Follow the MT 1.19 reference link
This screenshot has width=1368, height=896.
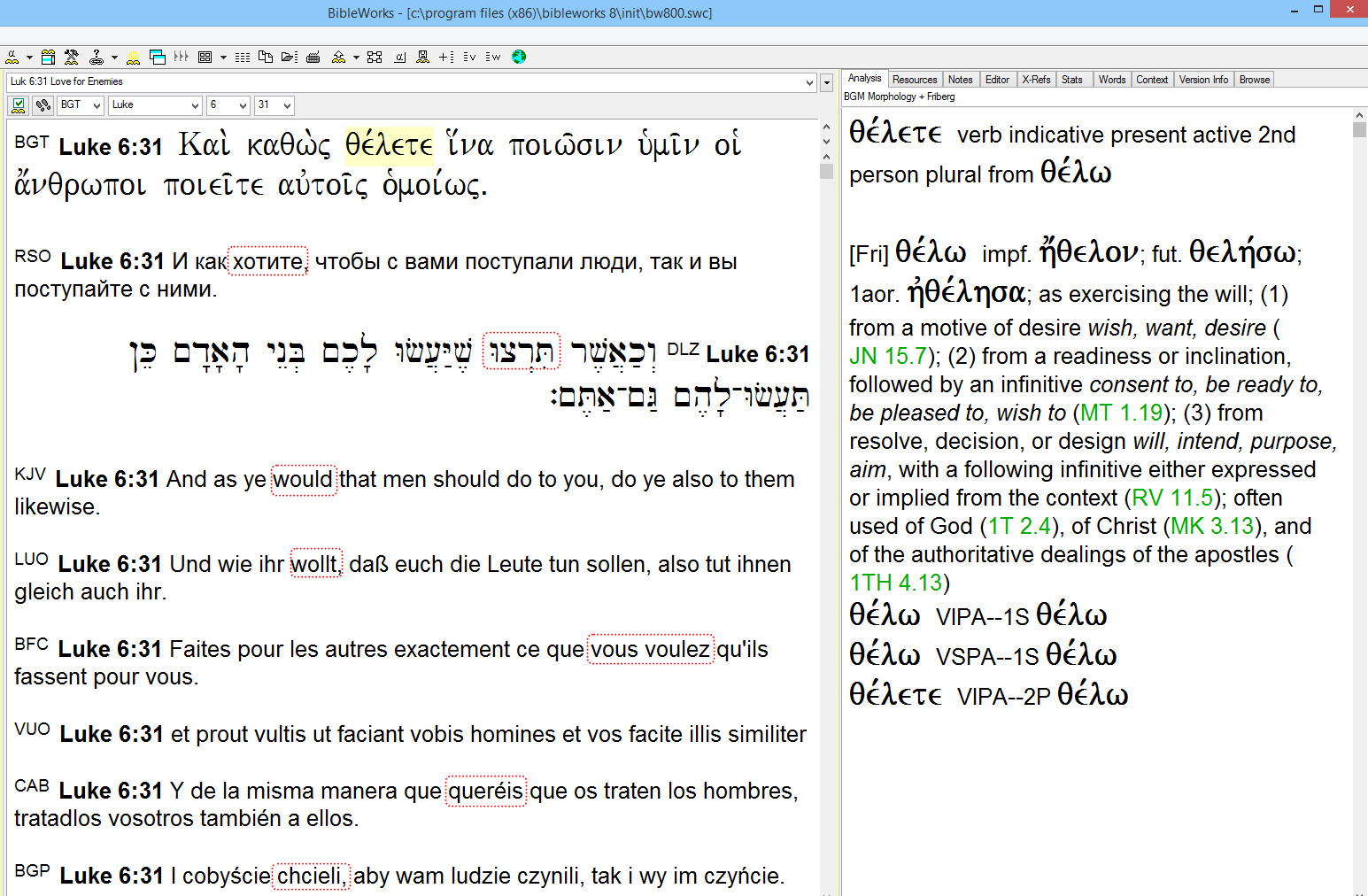coord(1121,413)
